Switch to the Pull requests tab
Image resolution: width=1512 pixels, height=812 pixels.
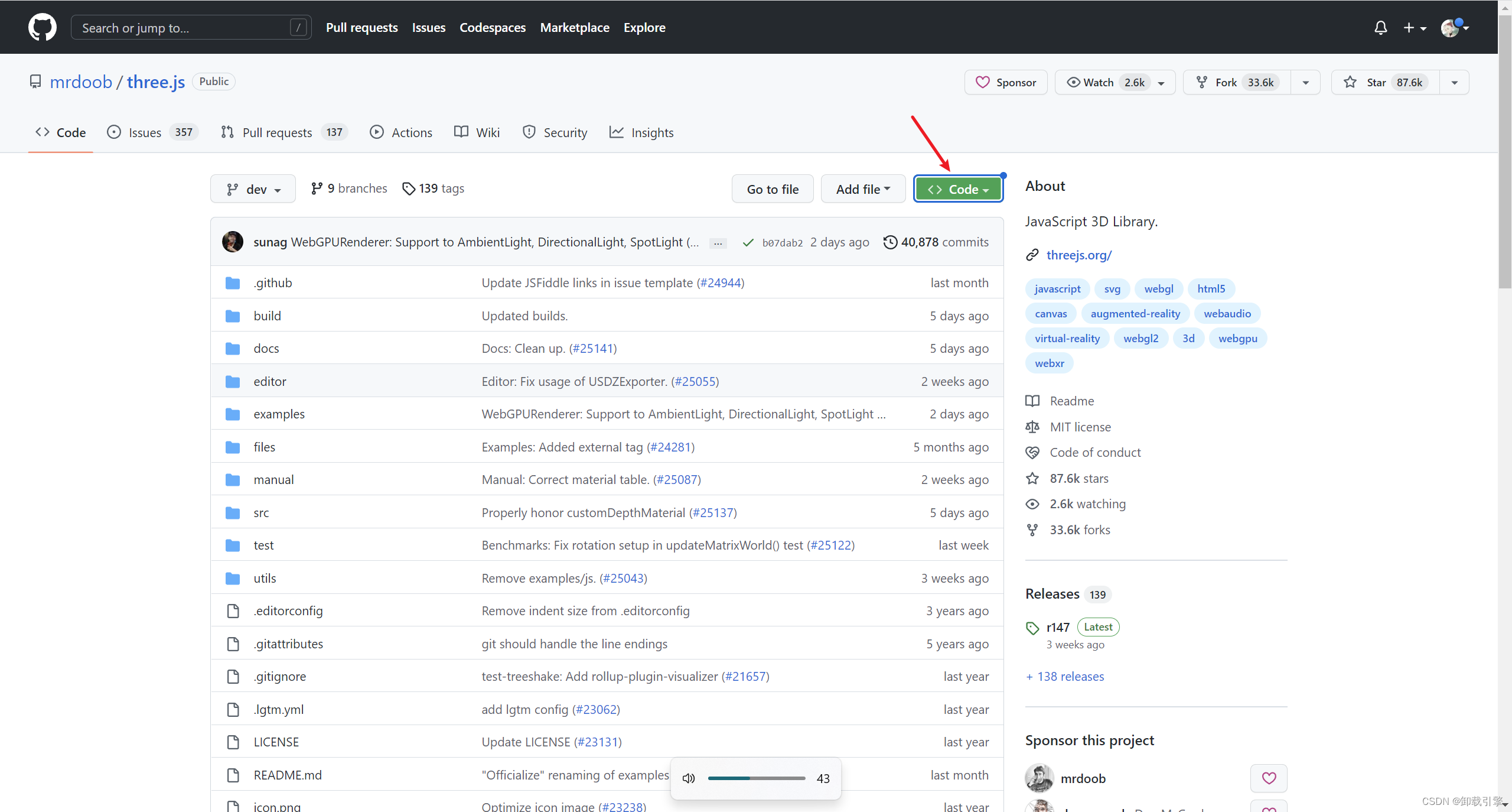(284, 132)
